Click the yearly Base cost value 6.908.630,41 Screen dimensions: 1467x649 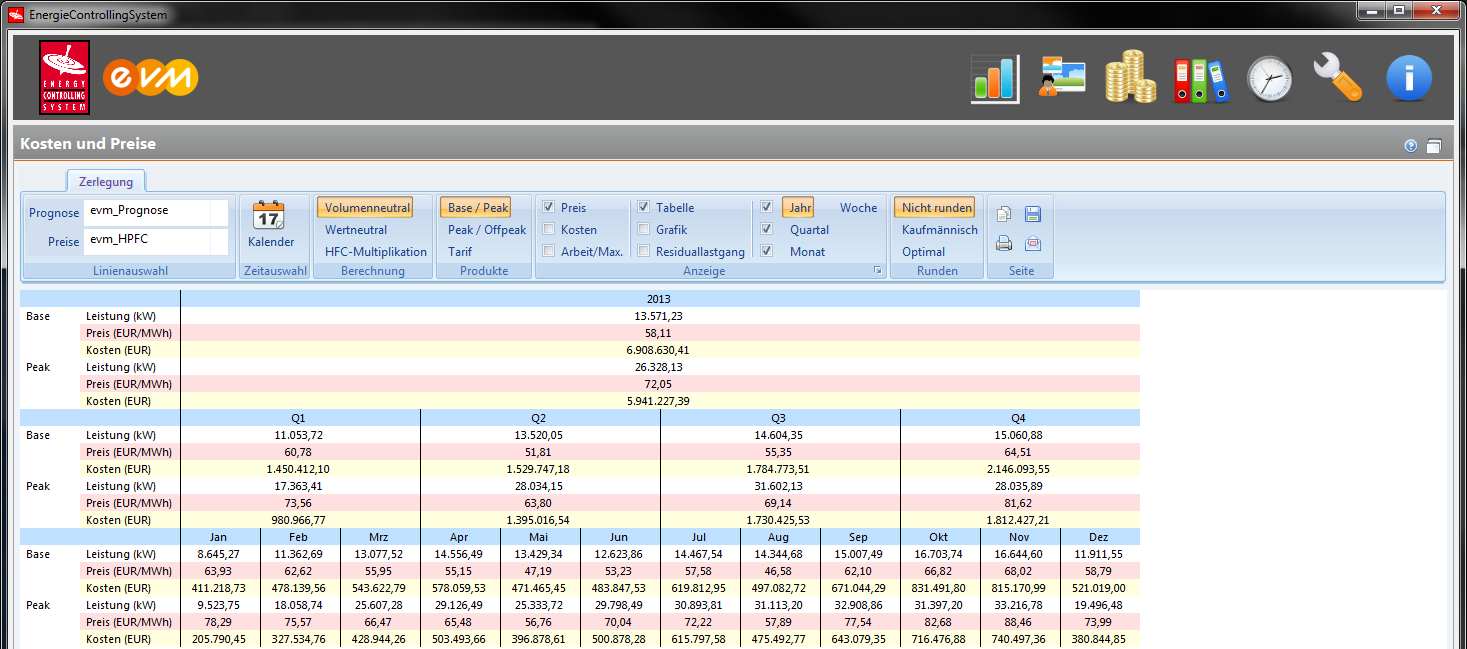(x=660, y=350)
